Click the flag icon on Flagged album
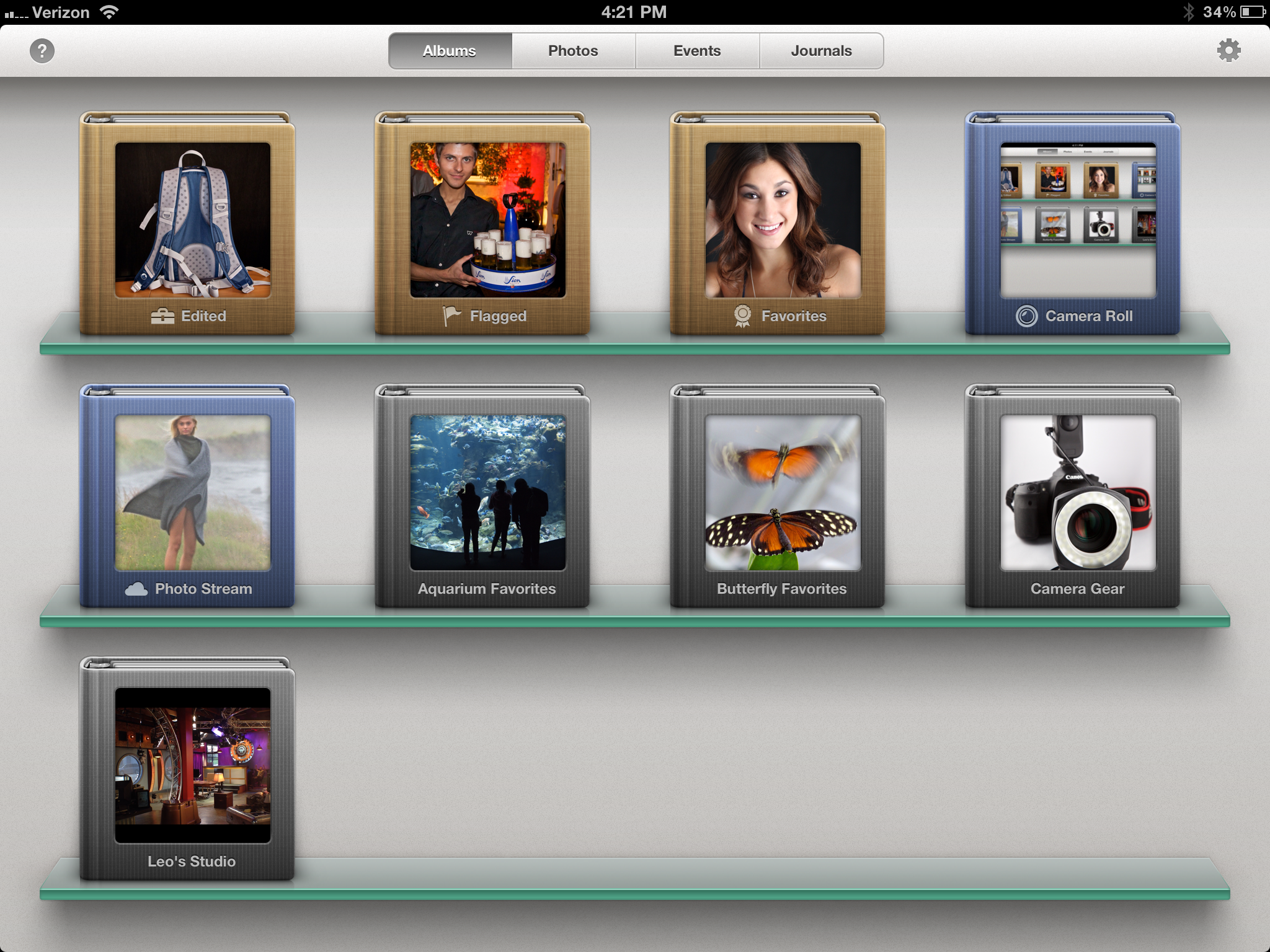The width and height of the screenshot is (1270, 952). (451, 315)
